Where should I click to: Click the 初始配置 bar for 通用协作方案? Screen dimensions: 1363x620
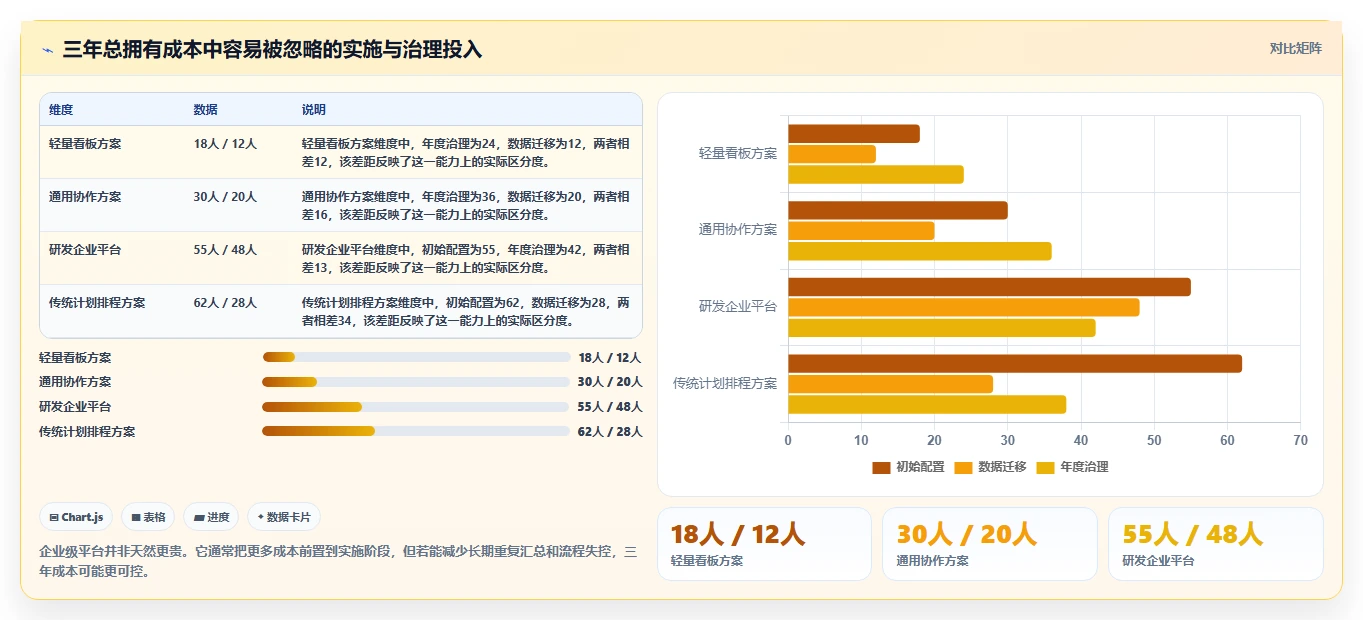pyautogui.click(x=898, y=211)
